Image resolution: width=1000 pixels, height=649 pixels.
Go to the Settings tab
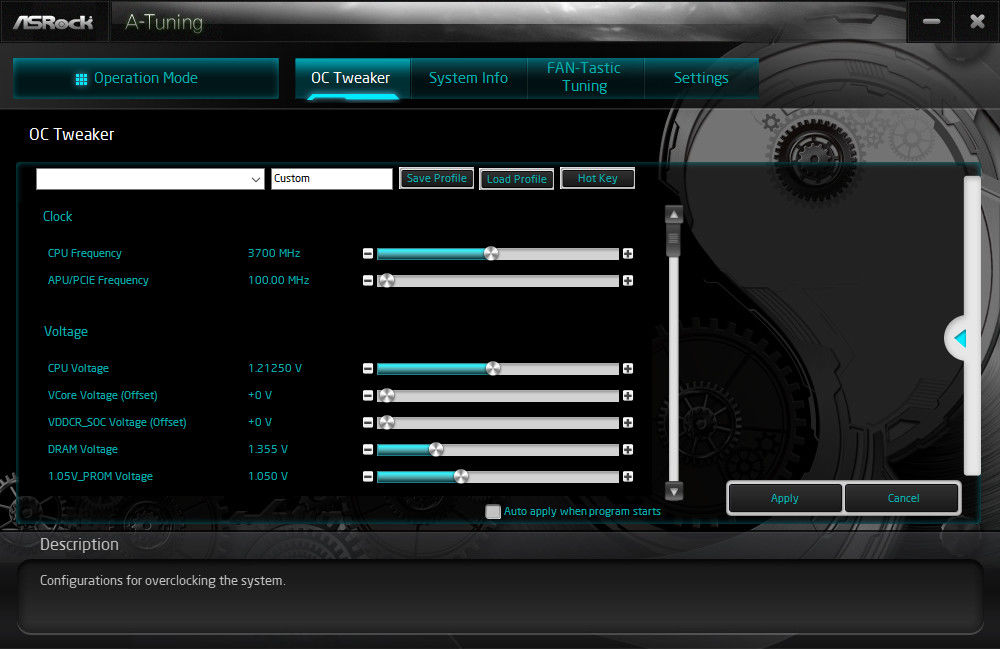pyautogui.click(x=702, y=78)
